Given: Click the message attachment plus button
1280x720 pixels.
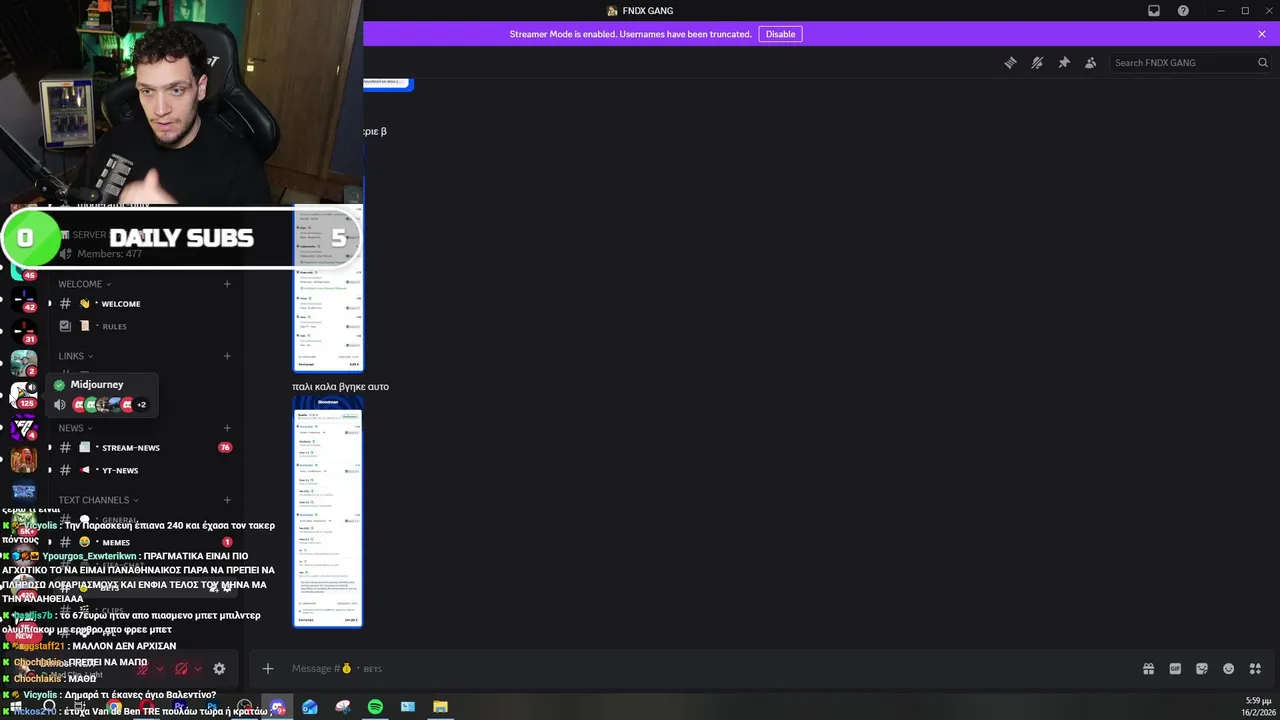Looking at the screenshot, I should pos(268,668).
